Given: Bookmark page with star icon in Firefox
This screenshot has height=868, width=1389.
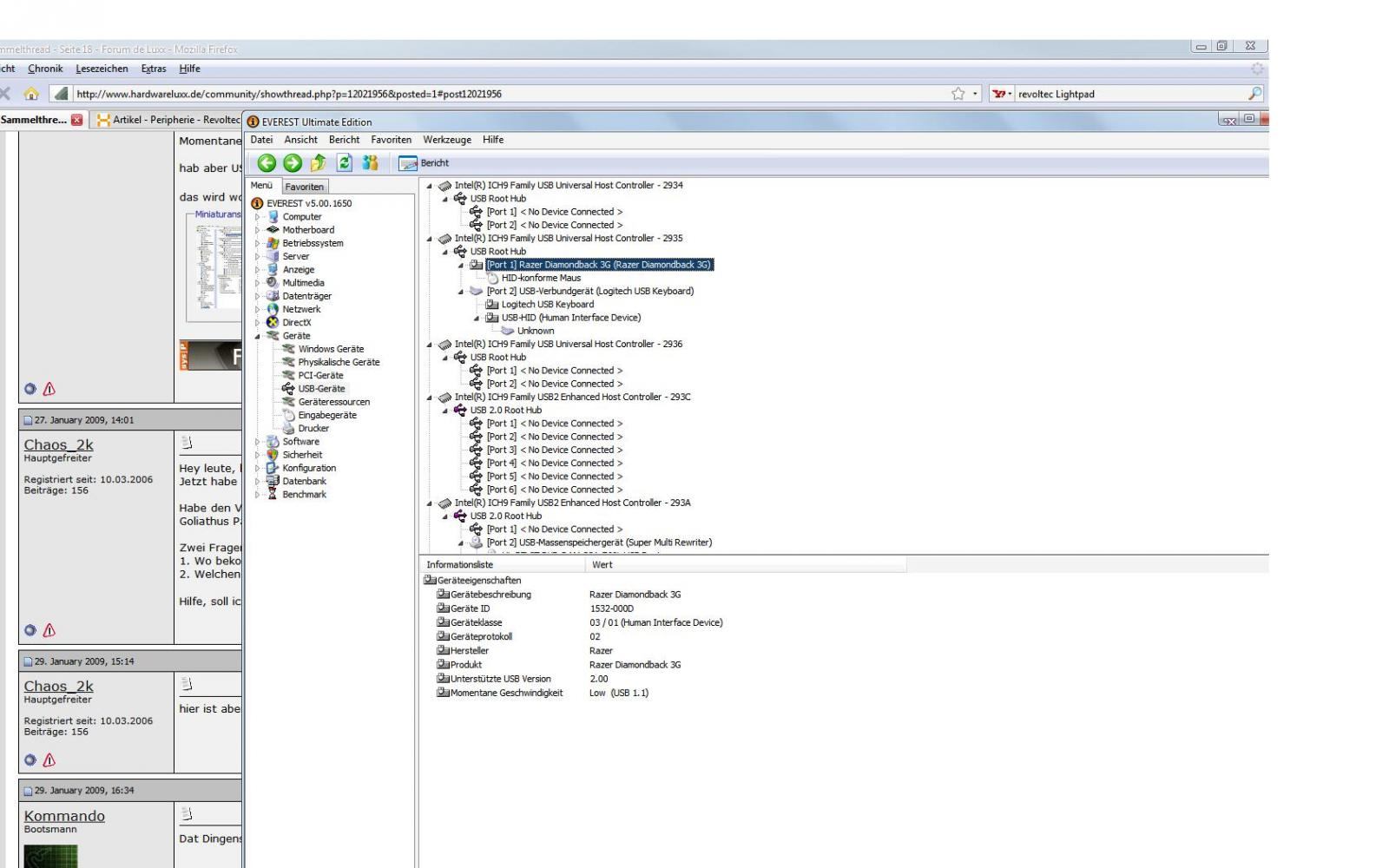Looking at the screenshot, I should (958, 94).
